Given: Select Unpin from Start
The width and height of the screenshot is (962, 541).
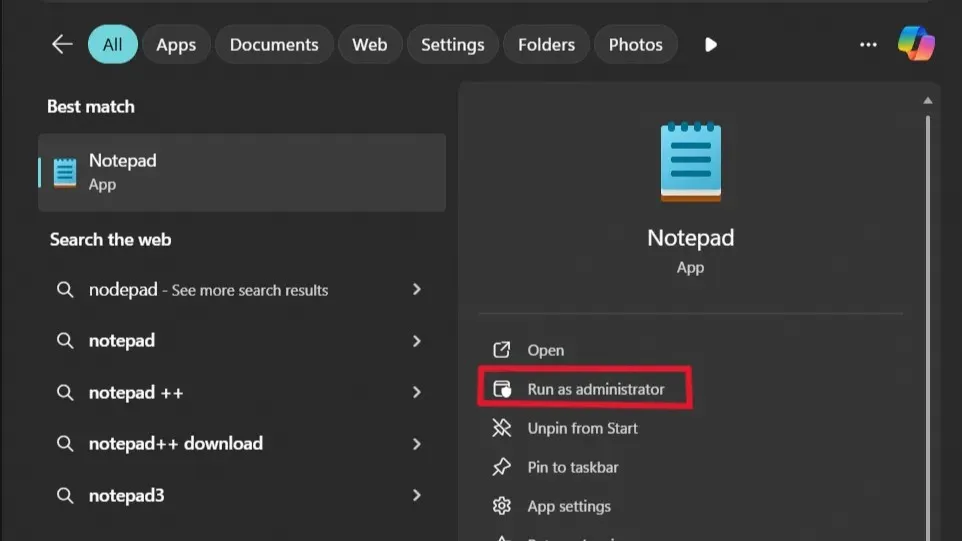Looking at the screenshot, I should pyautogui.click(x=582, y=428).
